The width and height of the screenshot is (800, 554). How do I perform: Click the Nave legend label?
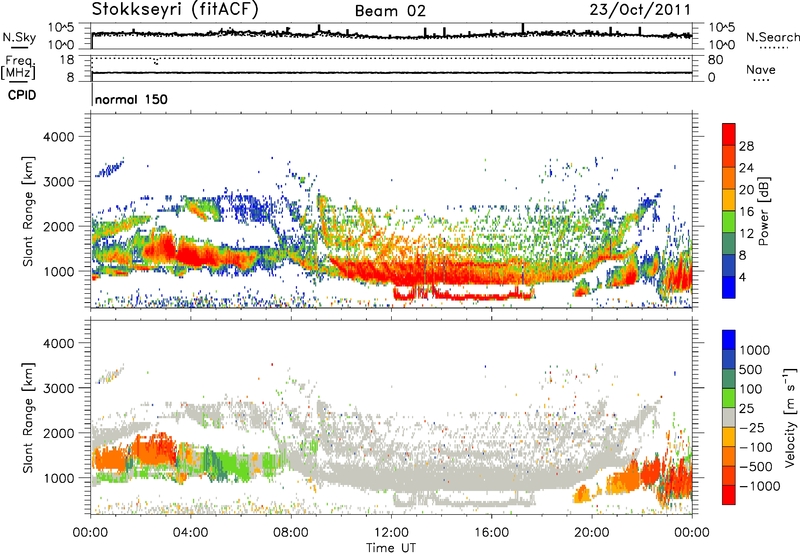coord(761,70)
